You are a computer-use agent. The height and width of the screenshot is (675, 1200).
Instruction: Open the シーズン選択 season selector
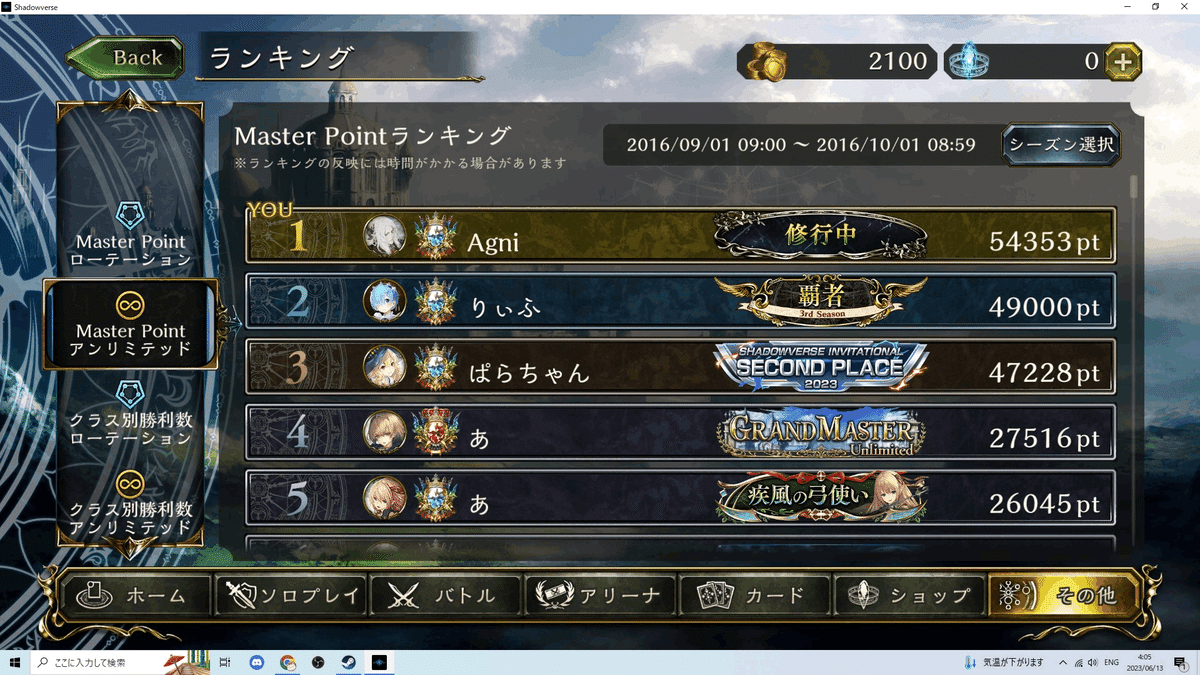tap(1061, 145)
